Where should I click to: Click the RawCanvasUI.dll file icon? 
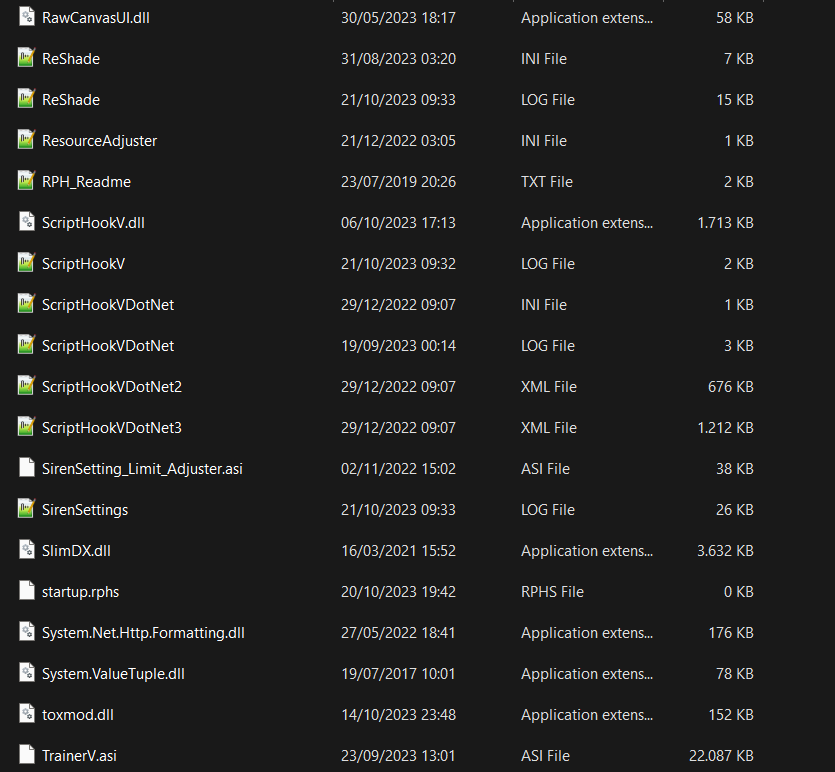coord(27,18)
